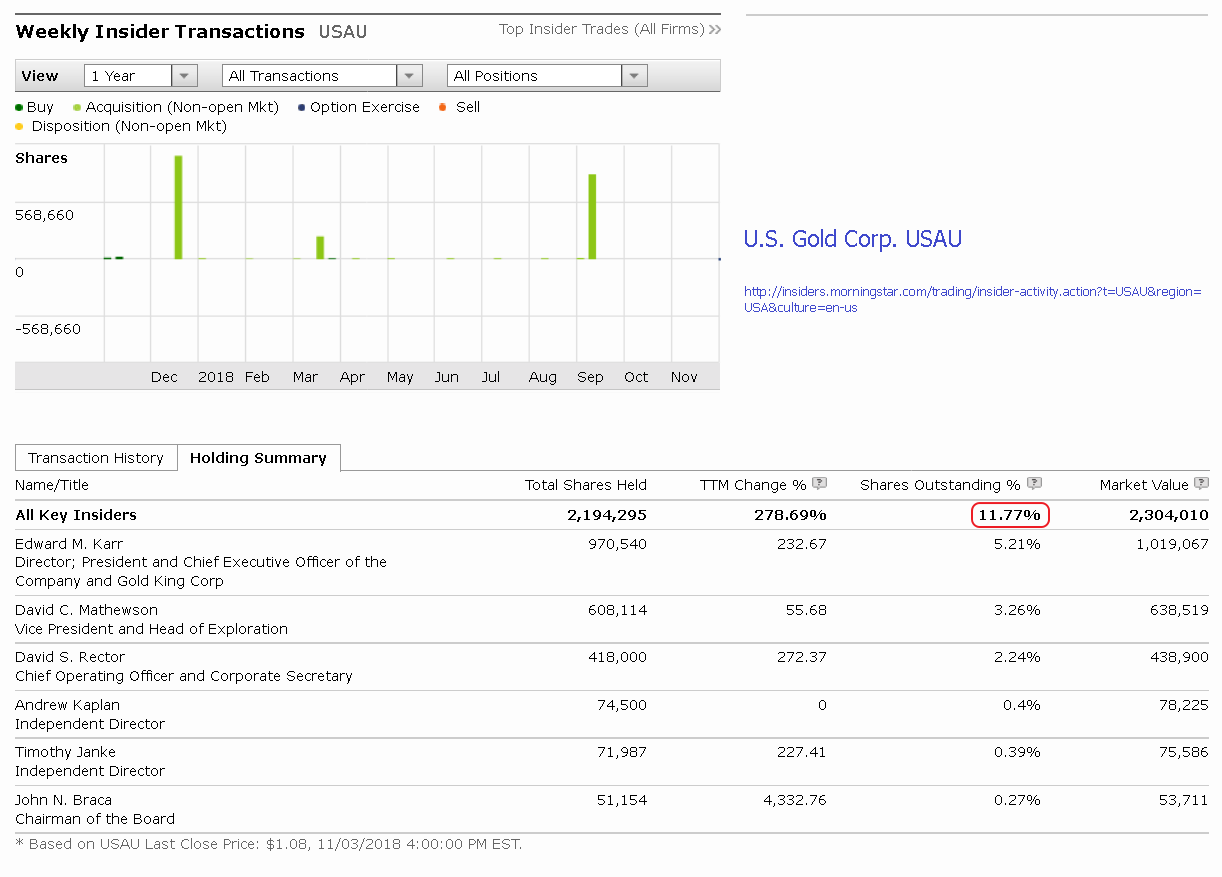Click the double-chevron icon beside Top Insider Trades
Viewport: 1222px width, 877px height.
click(x=715, y=30)
